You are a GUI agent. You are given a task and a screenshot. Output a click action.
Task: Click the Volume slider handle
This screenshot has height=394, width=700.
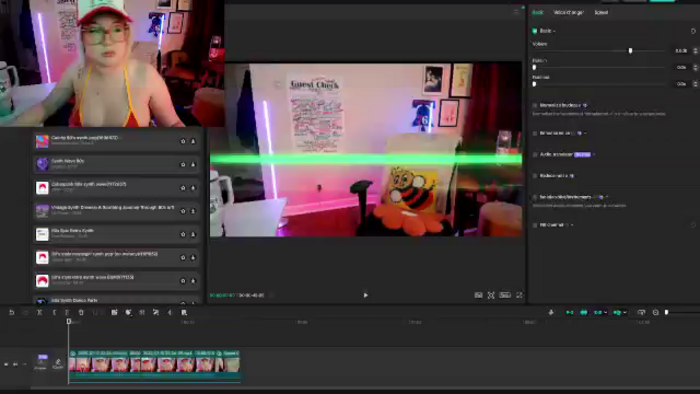point(630,51)
